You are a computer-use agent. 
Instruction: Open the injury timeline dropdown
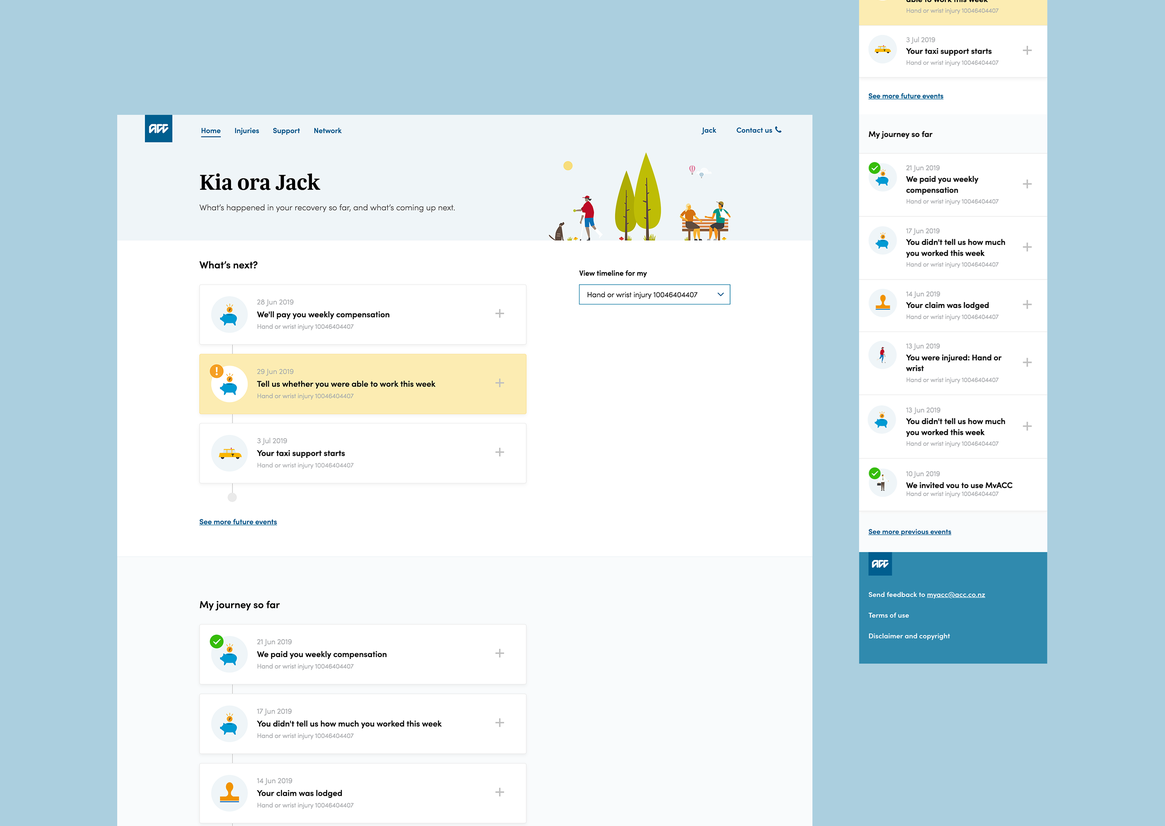(654, 295)
